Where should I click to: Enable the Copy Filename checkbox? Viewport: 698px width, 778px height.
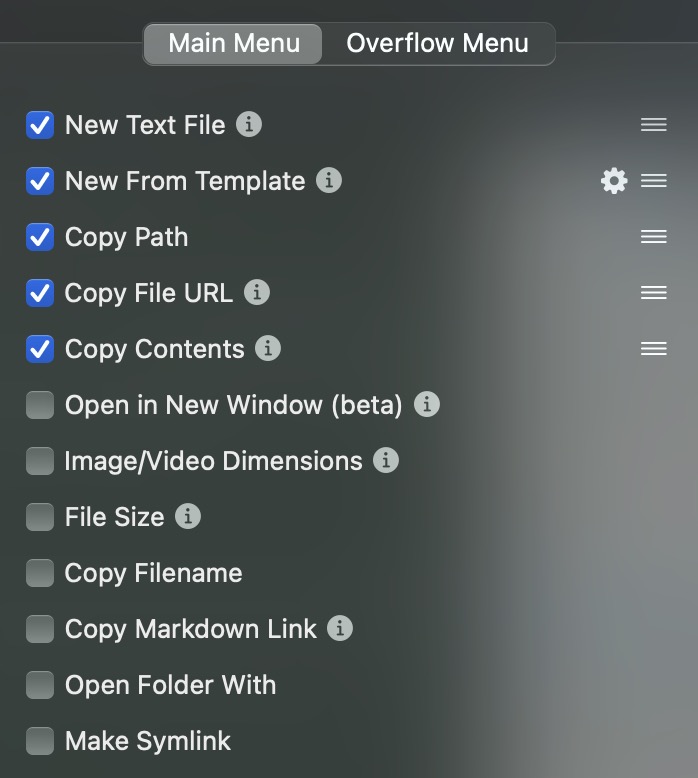point(40,573)
